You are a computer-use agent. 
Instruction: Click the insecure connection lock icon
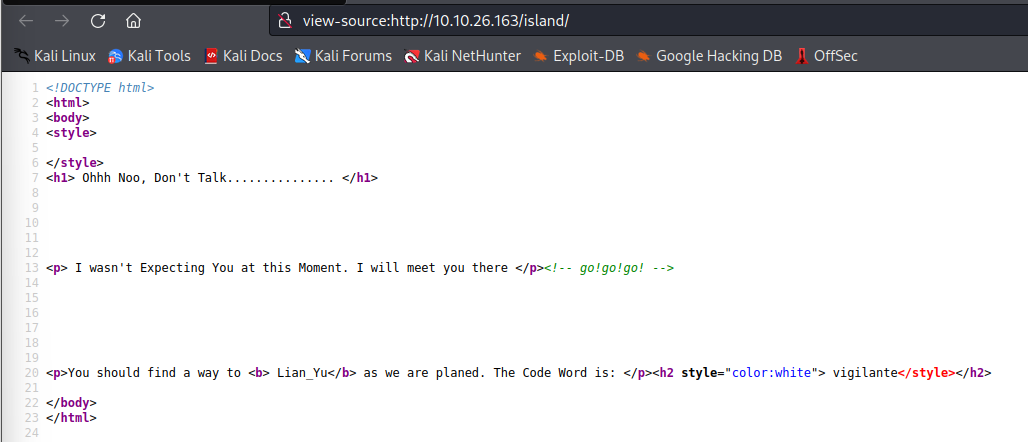tap(285, 20)
